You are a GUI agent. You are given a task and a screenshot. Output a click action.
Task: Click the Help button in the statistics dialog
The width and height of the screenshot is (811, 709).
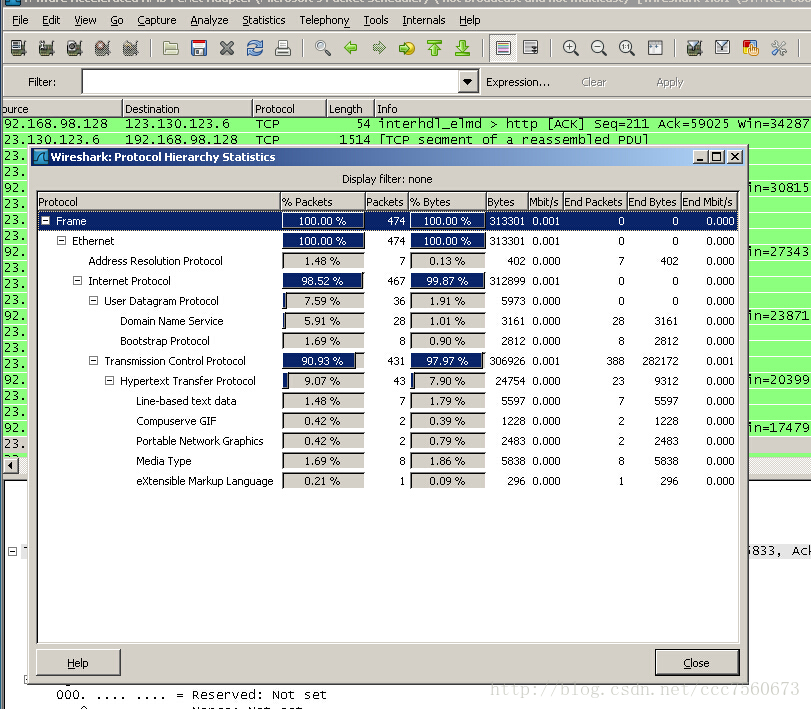point(78,663)
